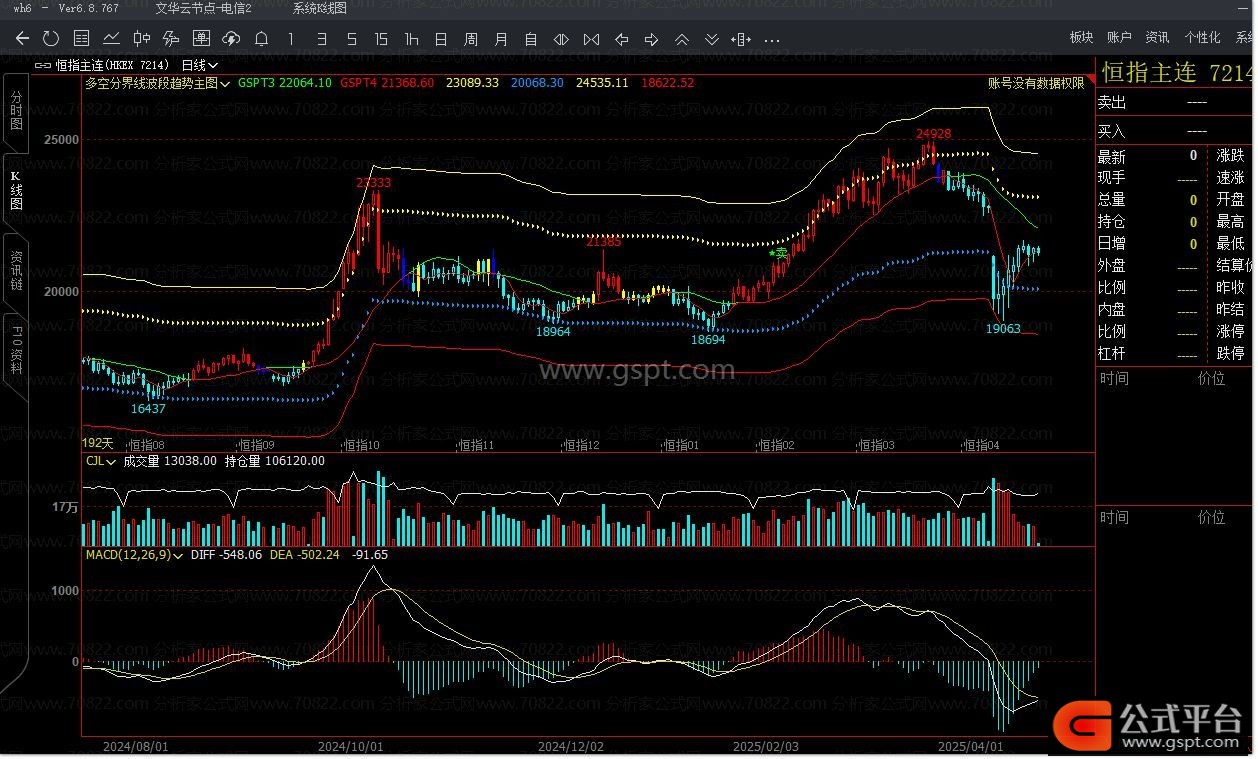Open the quote list icon
This screenshot has height=759, width=1258.
tap(82, 39)
